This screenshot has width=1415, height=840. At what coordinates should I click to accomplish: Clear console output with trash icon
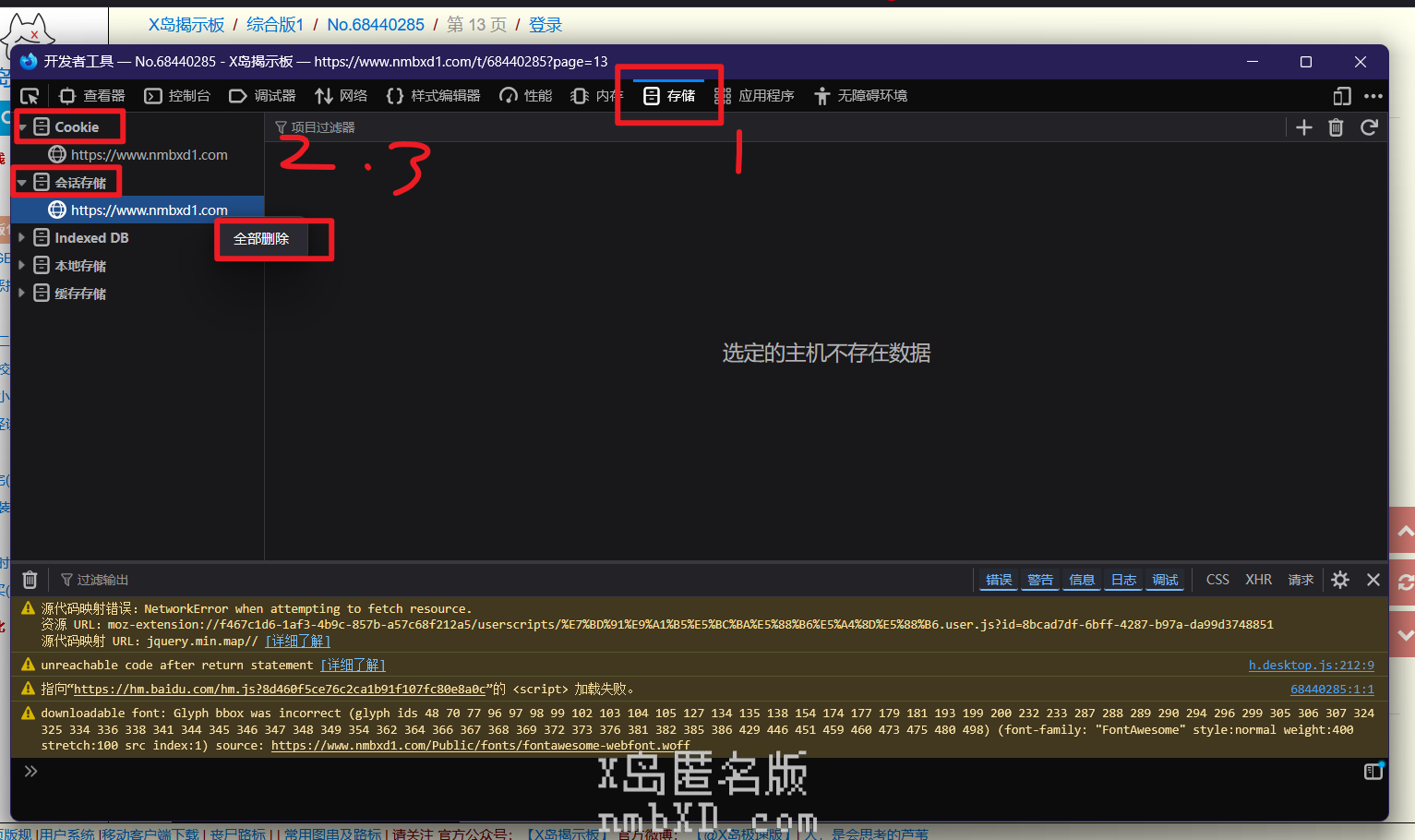tap(30, 580)
